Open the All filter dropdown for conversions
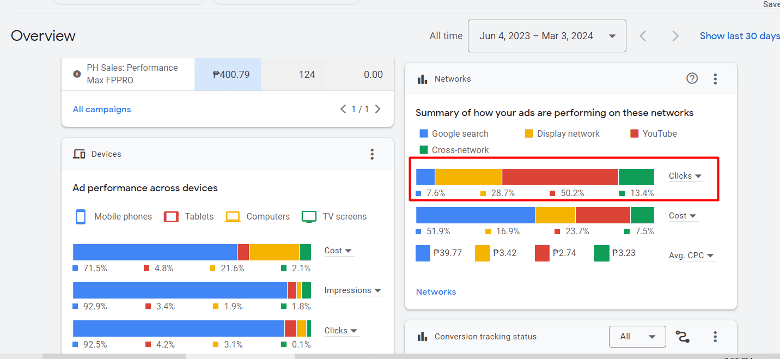The image size is (780, 360). 638,337
